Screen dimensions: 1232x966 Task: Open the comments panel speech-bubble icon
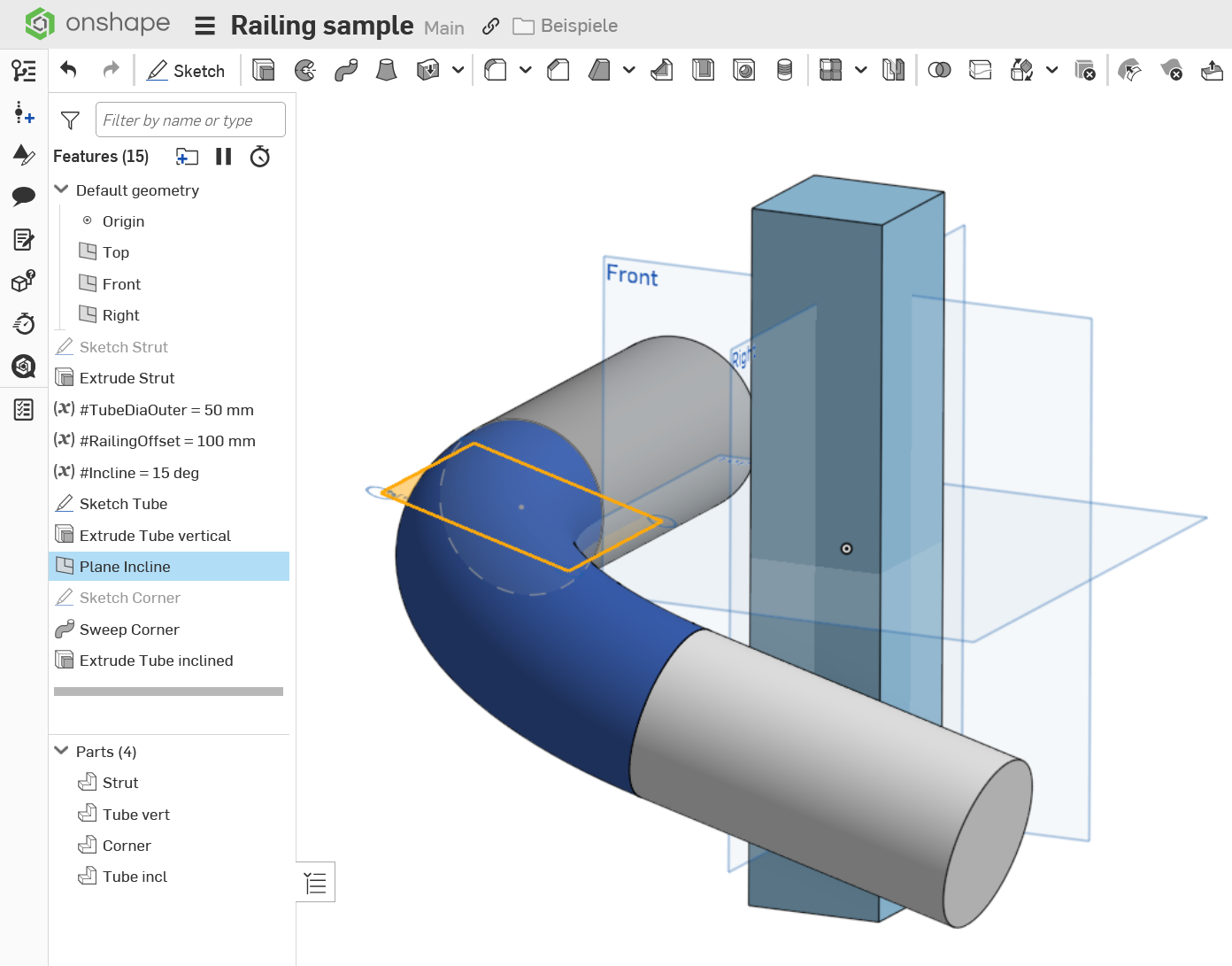click(24, 196)
